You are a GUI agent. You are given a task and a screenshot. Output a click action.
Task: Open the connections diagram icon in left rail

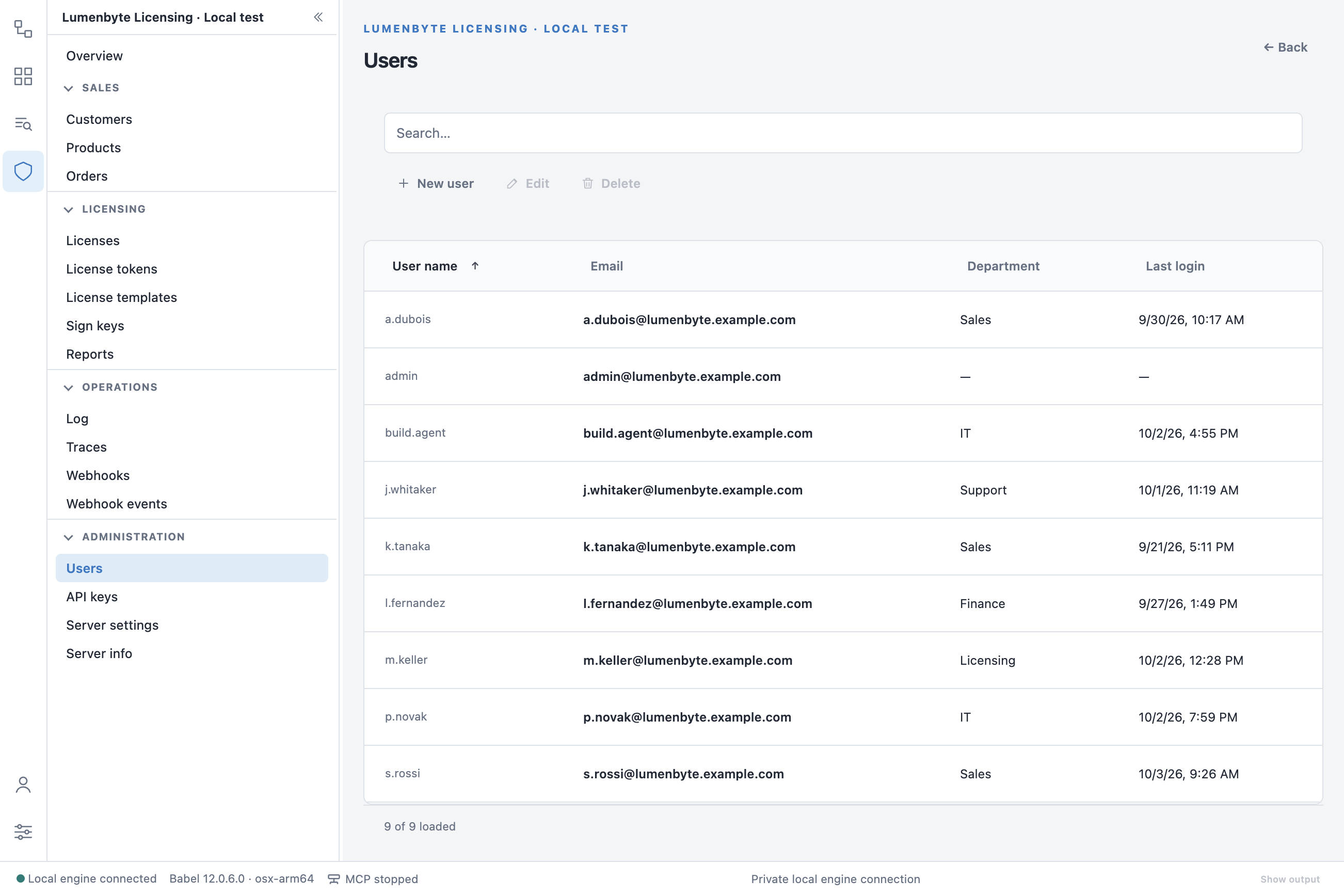click(x=23, y=28)
